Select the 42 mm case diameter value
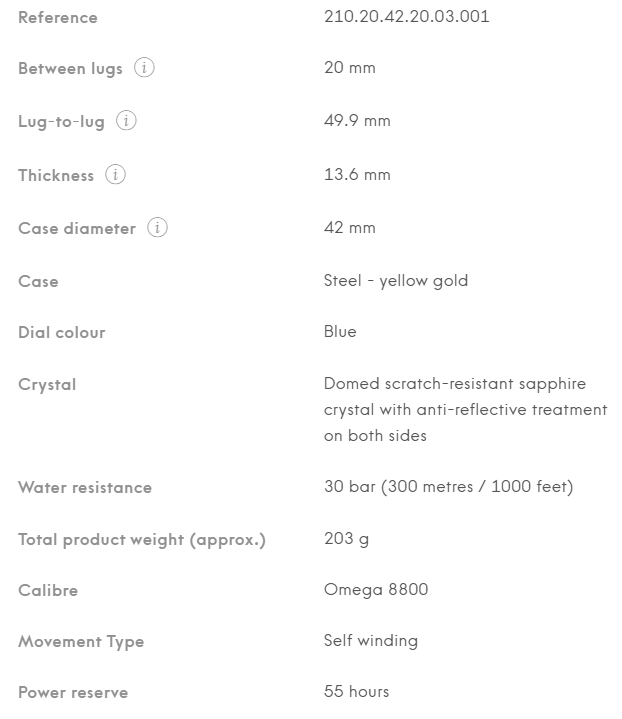Screen dimensions: 622x719 [350, 227]
